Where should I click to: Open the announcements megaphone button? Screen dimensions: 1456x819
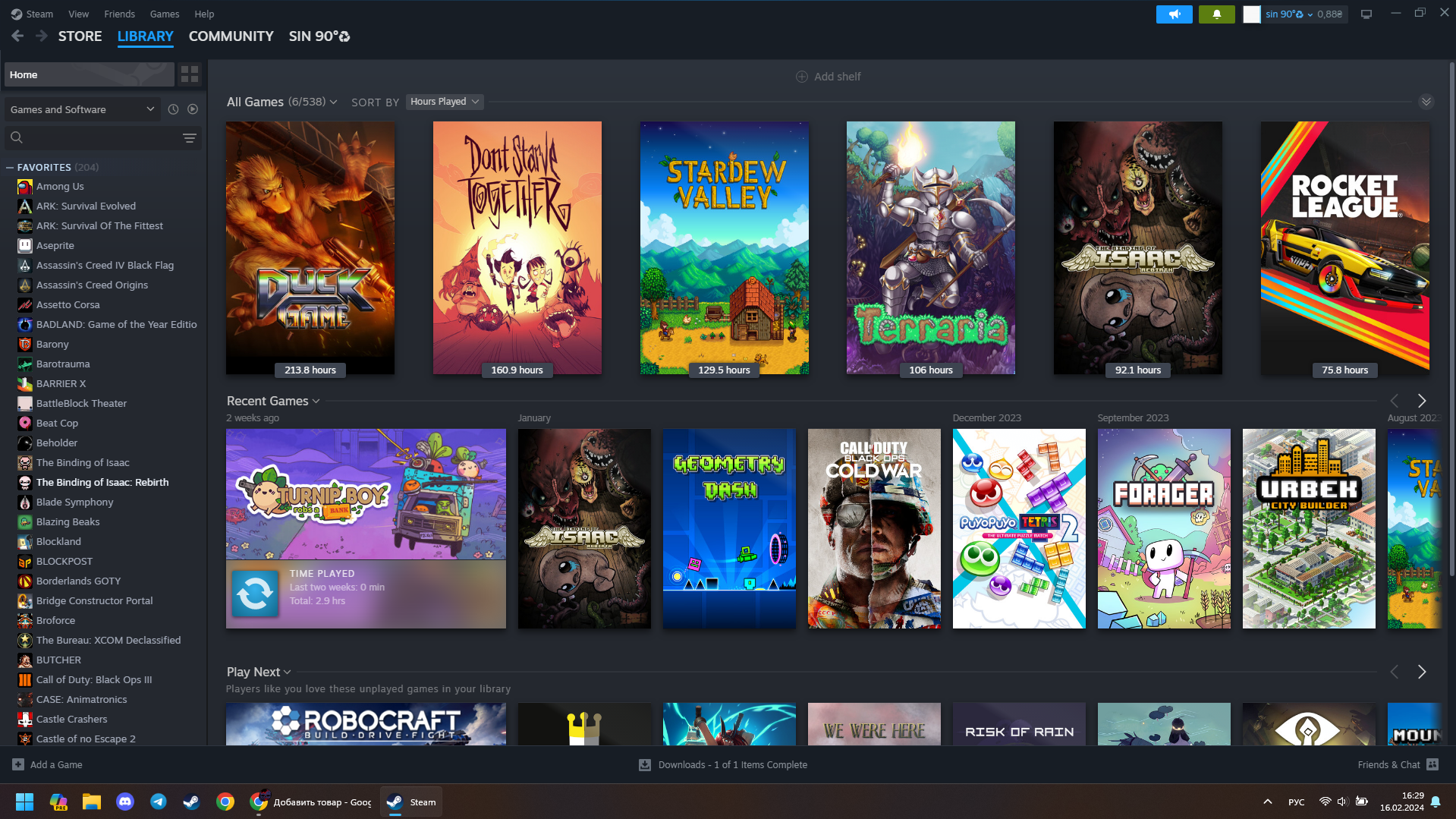pyautogui.click(x=1174, y=14)
